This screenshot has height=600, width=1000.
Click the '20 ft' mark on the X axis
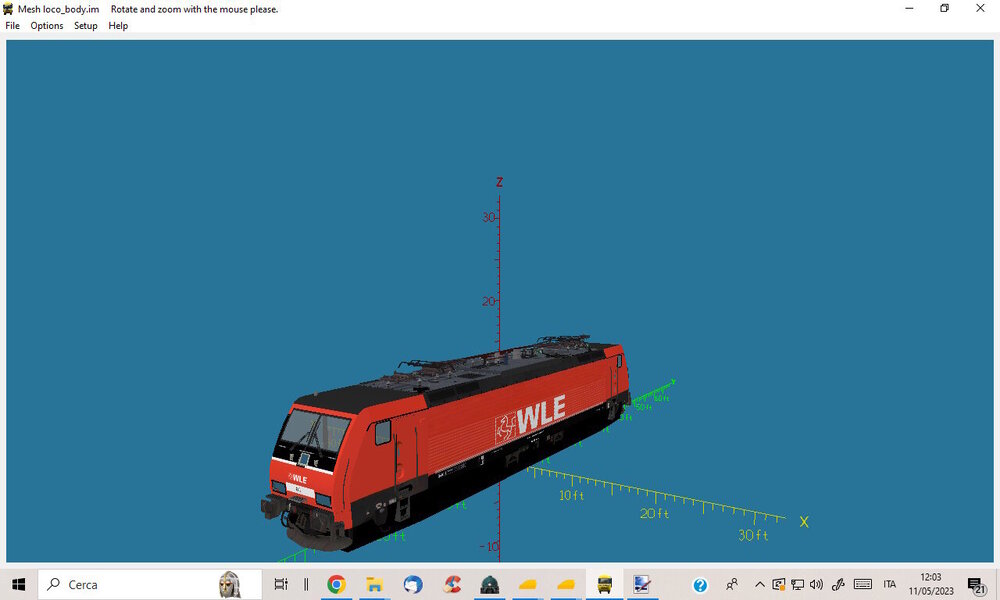click(x=654, y=513)
